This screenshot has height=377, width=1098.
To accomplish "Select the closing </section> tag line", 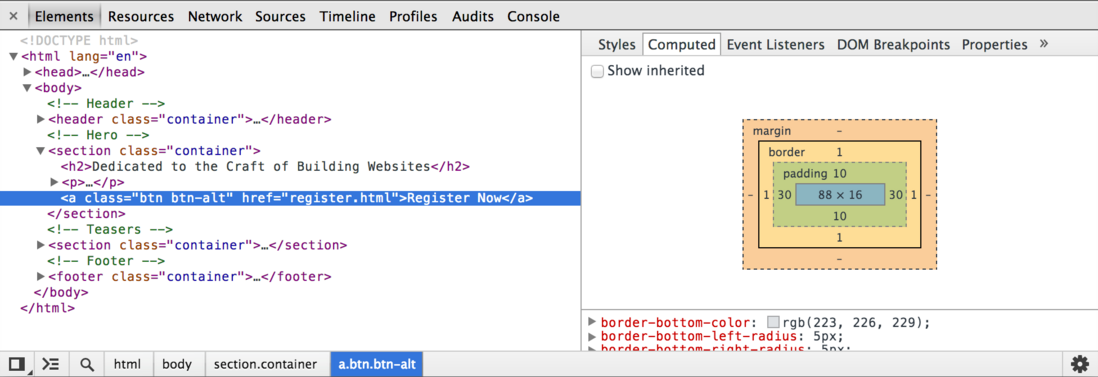I will (86, 214).
